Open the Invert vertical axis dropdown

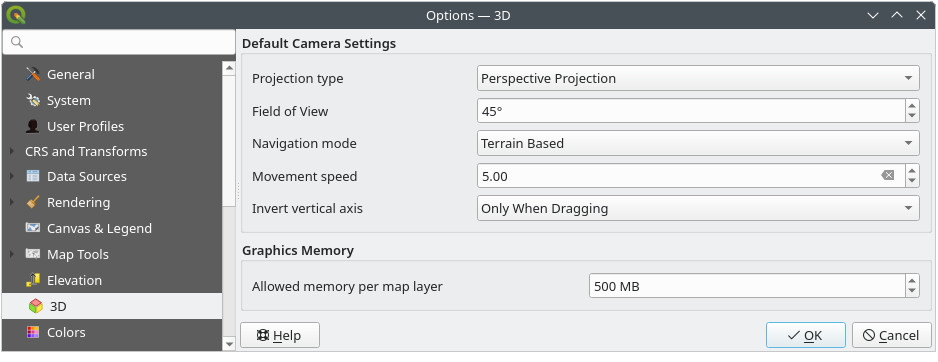click(698, 208)
